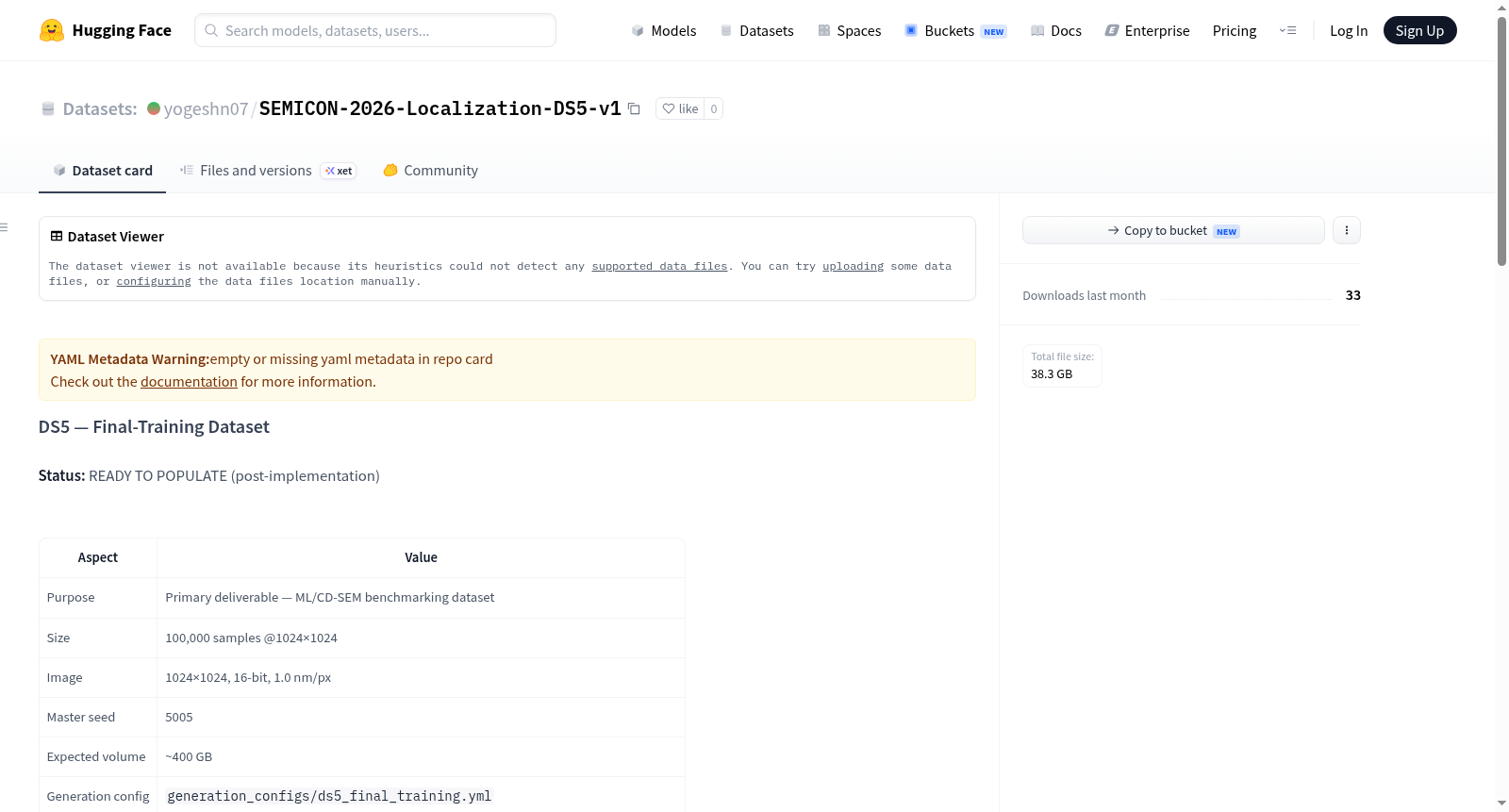The height and width of the screenshot is (812, 1509).
Task: Select the '38.3 GB' file size value
Action: 1052,374
